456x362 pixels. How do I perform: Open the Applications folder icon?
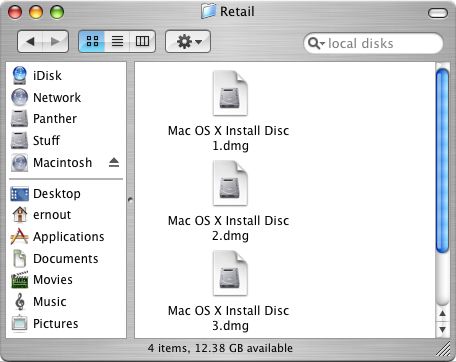tap(19, 236)
